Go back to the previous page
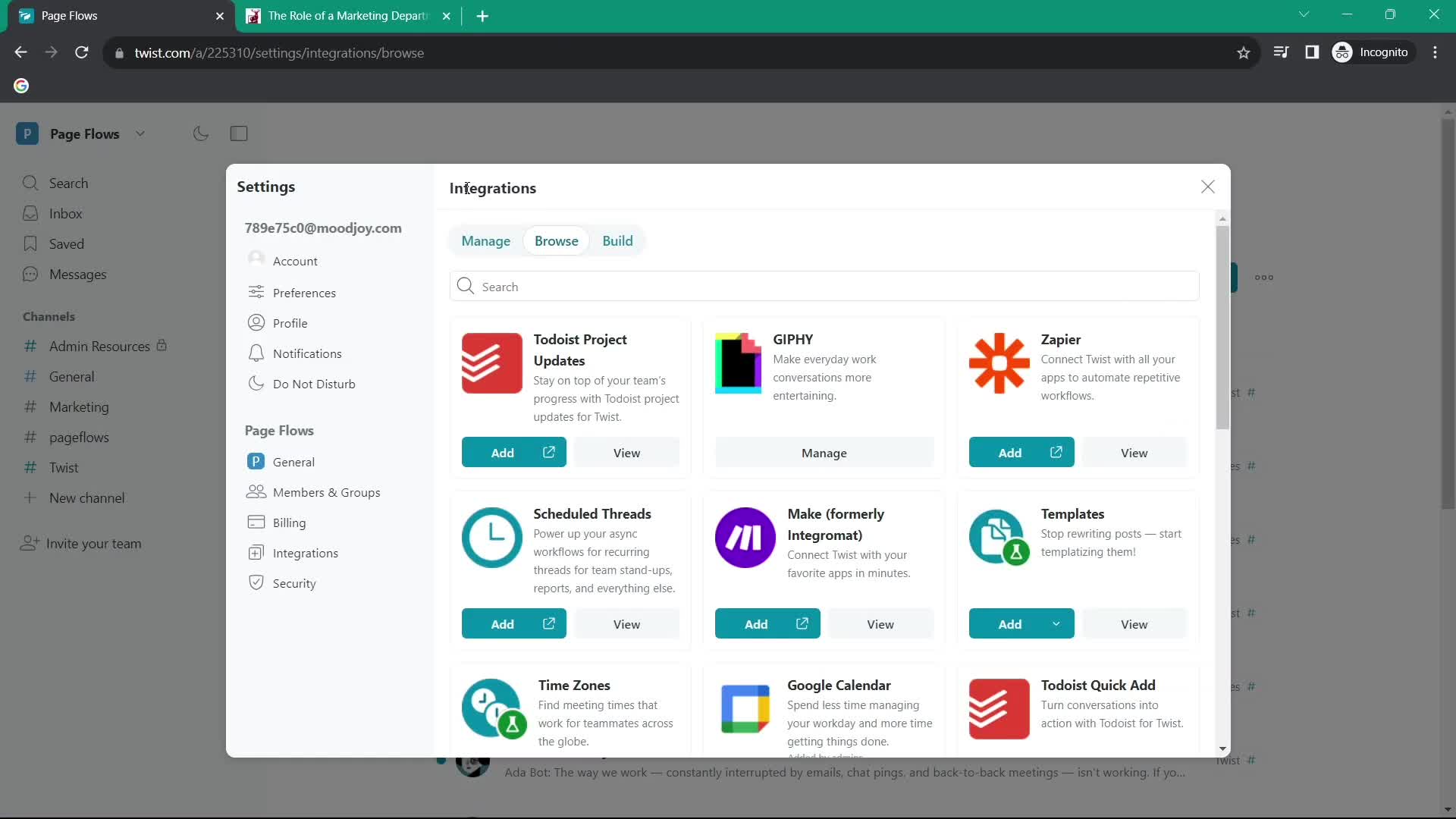 click(20, 52)
